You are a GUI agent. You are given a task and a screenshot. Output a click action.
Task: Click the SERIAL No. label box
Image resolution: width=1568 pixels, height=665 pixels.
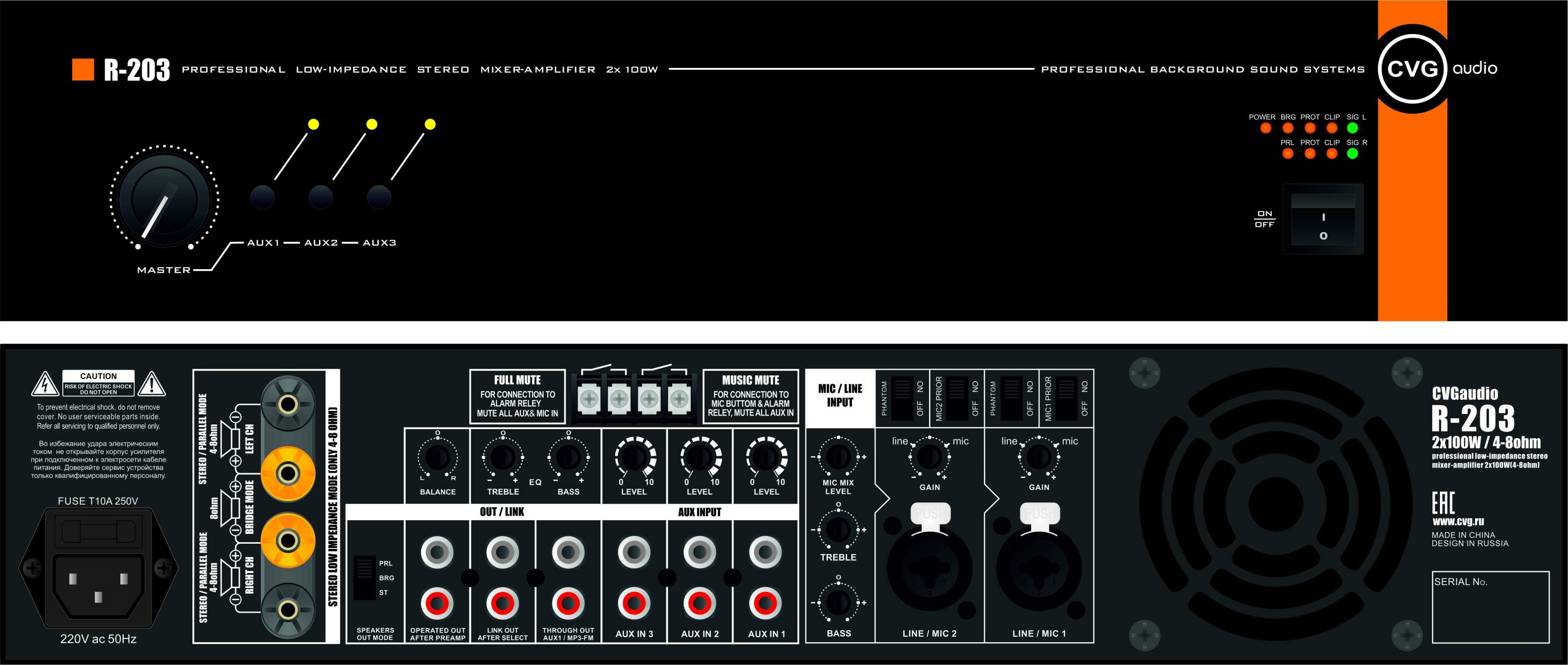point(1490,606)
